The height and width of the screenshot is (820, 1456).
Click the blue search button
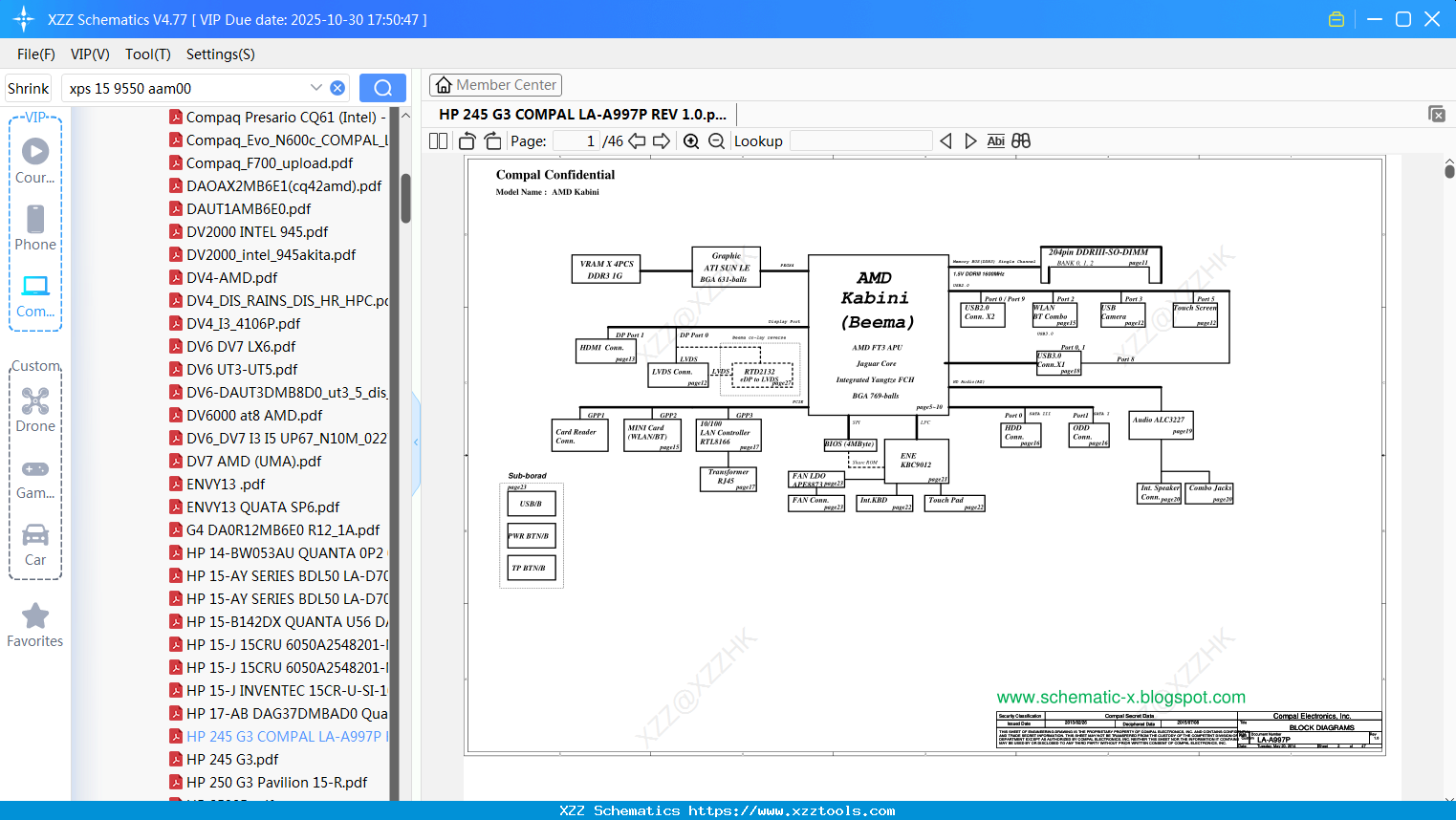click(x=382, y=88)
